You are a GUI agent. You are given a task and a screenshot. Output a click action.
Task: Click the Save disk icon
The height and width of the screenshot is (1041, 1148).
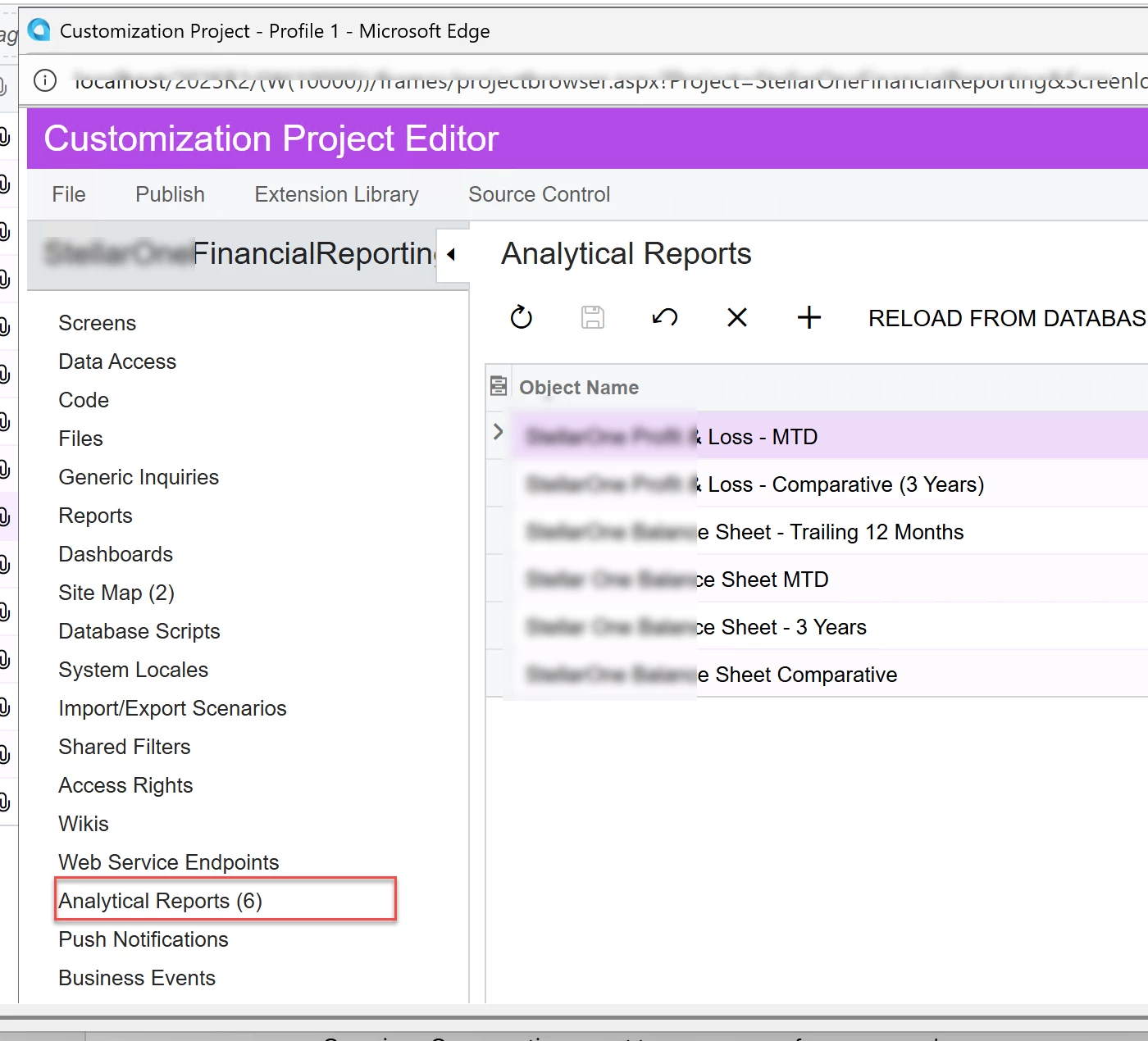coord(593,317)
